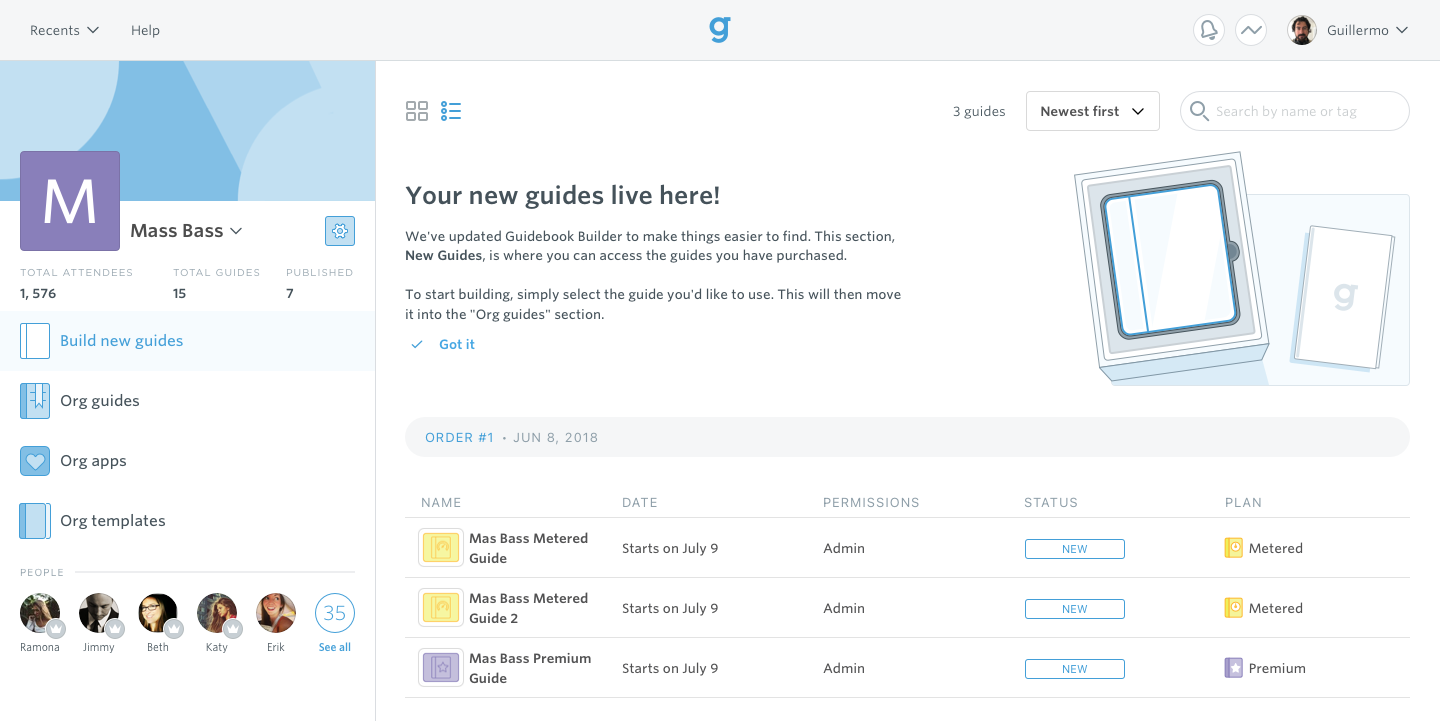Click Build new guides sidebar icon
1440x721 pixels.
pos(35,341)
